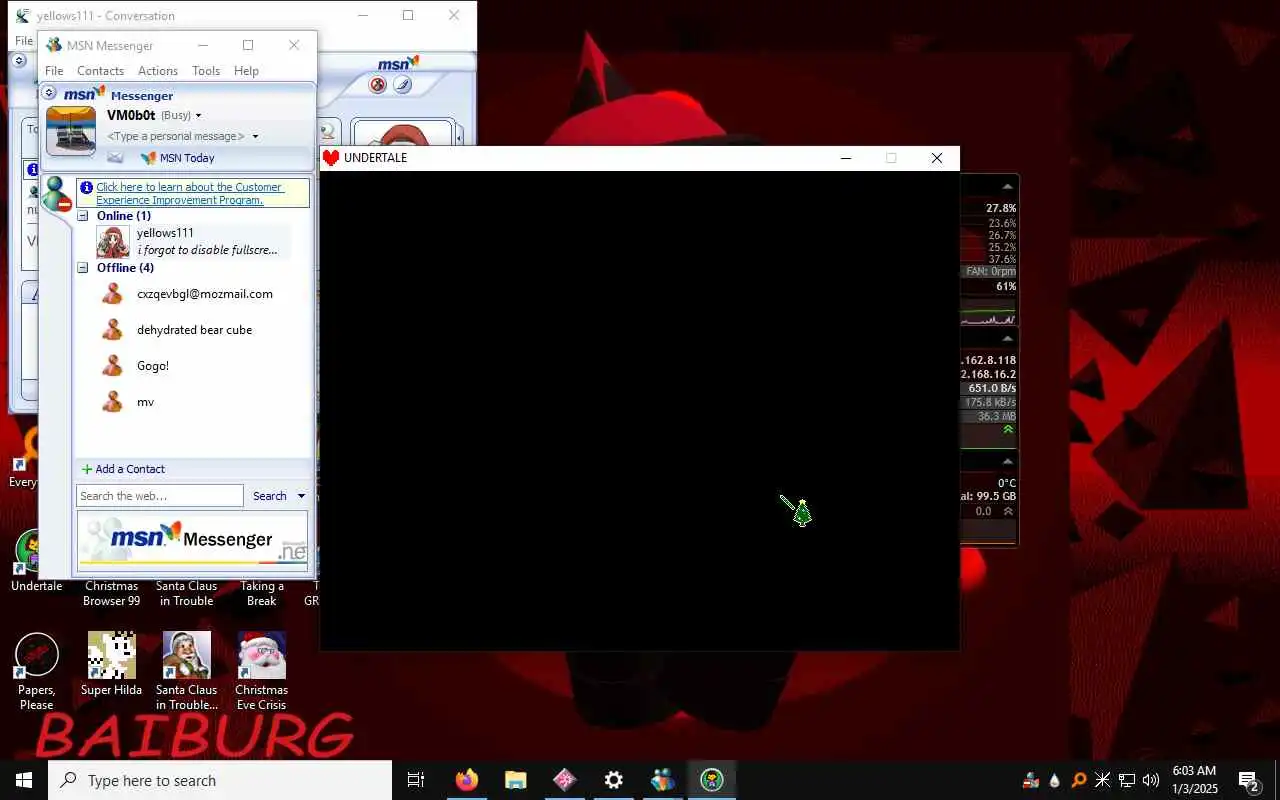Open the Papers, Please desktop shortcut
Image resolution: width=1280 pixels, height=800 pixels.
(x=36, y=671)
